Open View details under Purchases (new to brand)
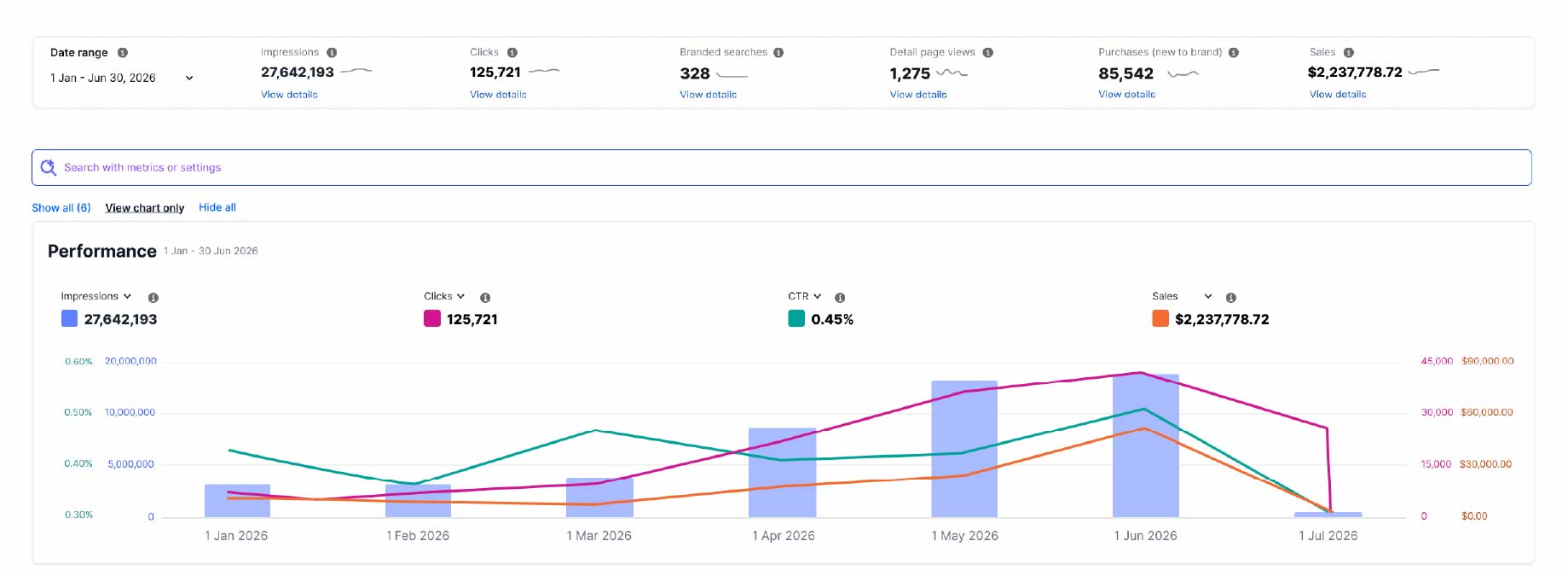 click(x=1126, y=95)
